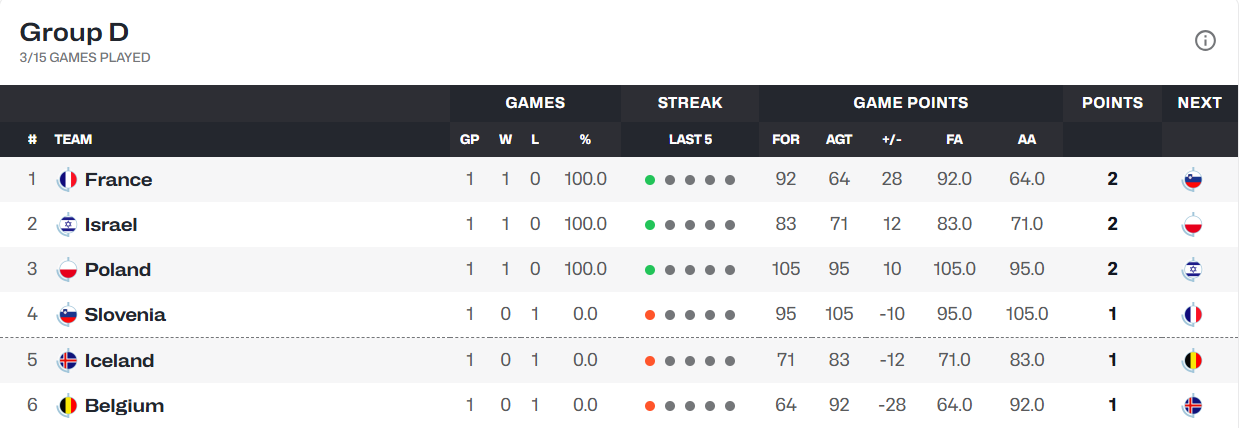The height and width of the screenshot is (428, 1242).
Task: Click France's green win streak dot
Action: [x=650, y=180]
